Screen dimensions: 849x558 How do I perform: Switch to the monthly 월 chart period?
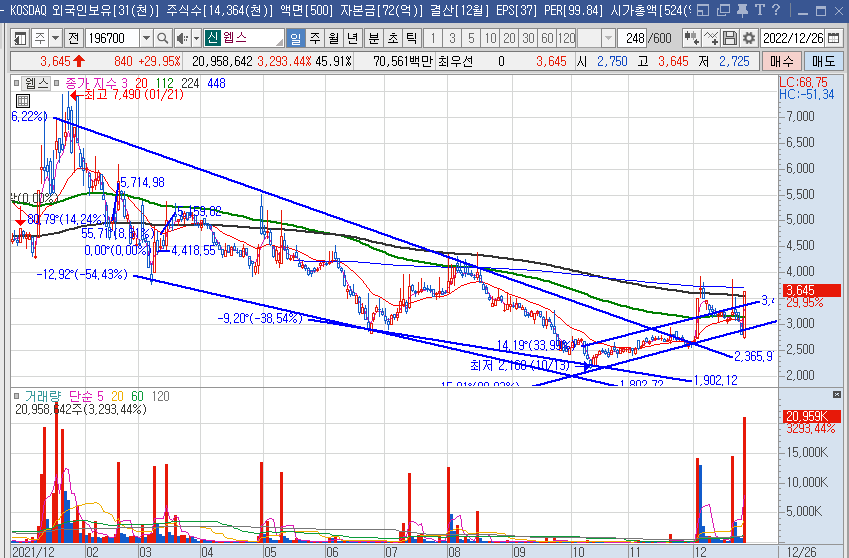334,38
